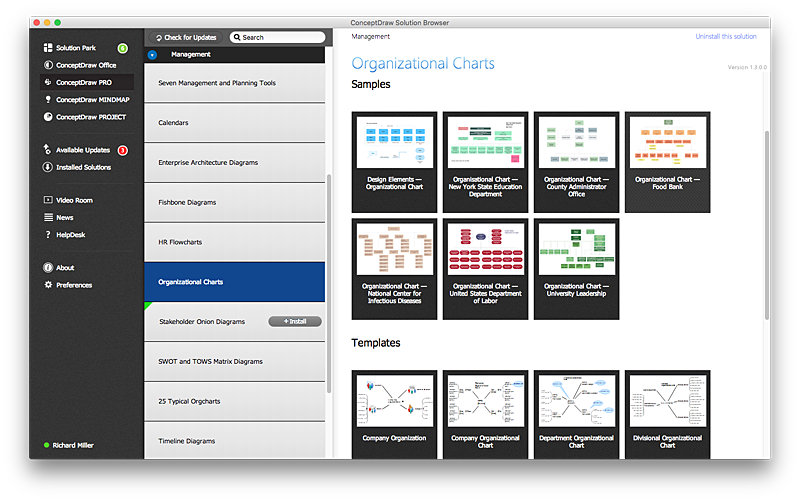Image resolution: width=800 pixels, height=501 pixels.
Task: Click the green Solution Park badge
Action: pos(122,48)
